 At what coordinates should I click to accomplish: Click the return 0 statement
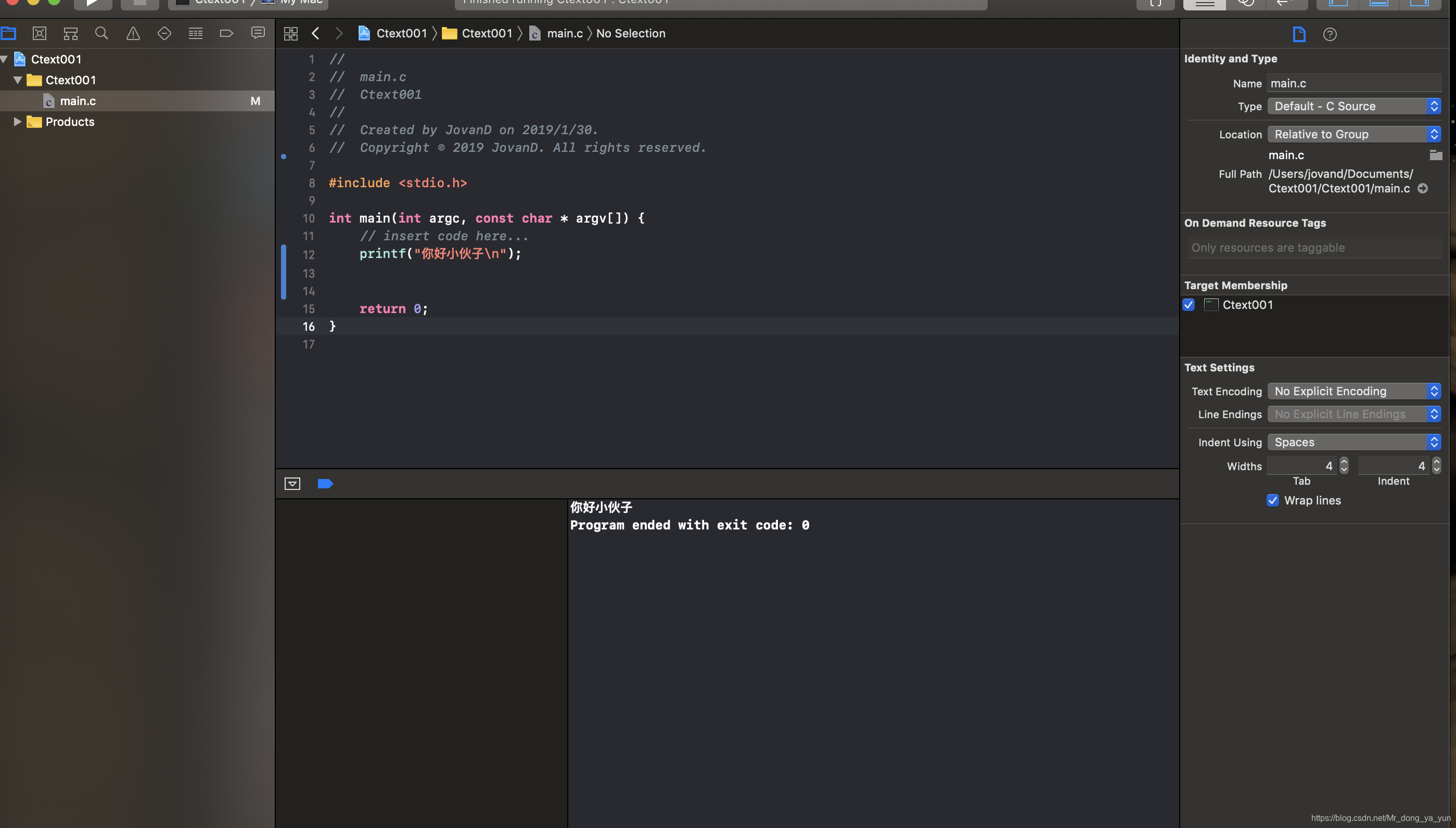(x=393, y=309)
